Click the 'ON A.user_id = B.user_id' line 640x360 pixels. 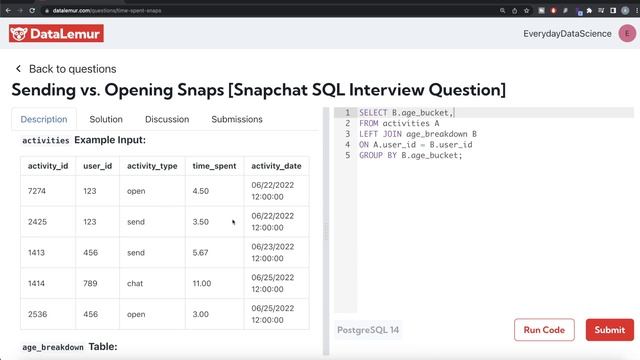pos(416,144)
